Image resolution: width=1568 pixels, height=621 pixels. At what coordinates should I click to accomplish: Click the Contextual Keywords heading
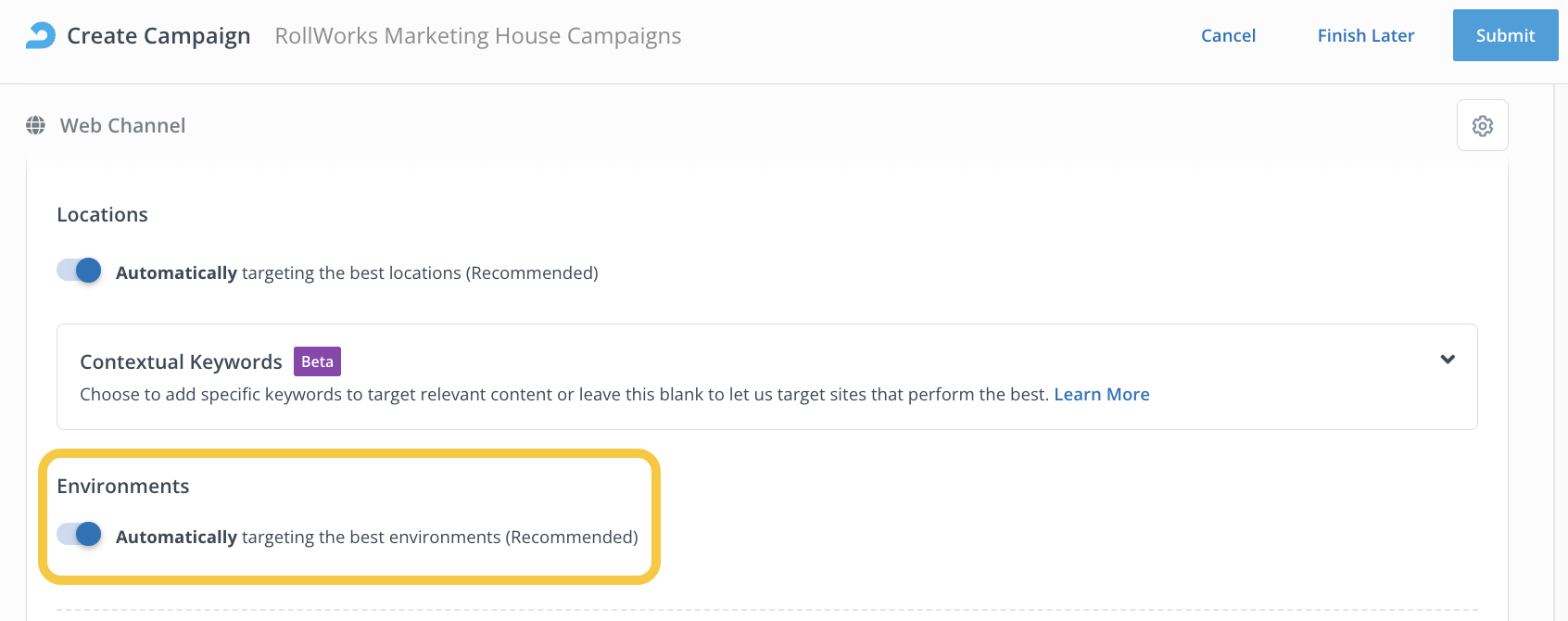coord(181,362)
